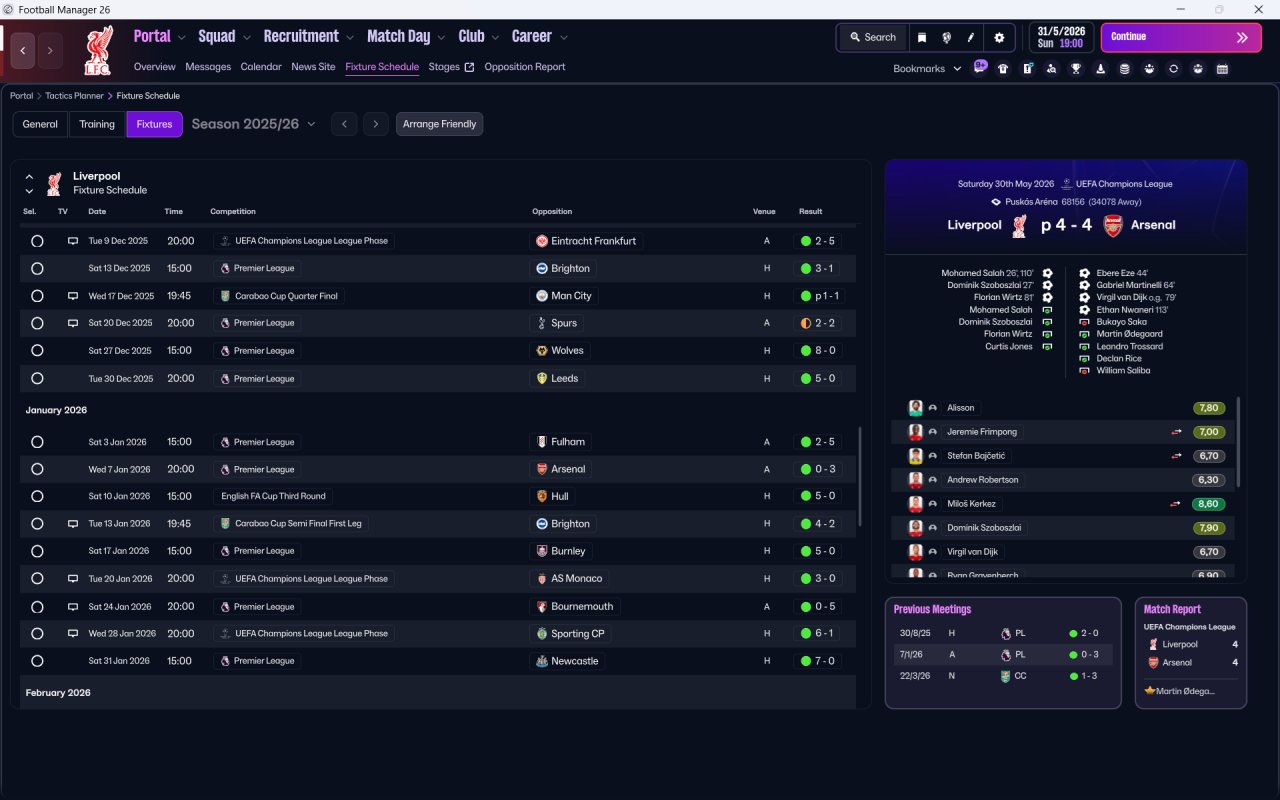1280x800 pixels.
Task: Open the calendar grid icon shortcut
Action: point(1222,69)
